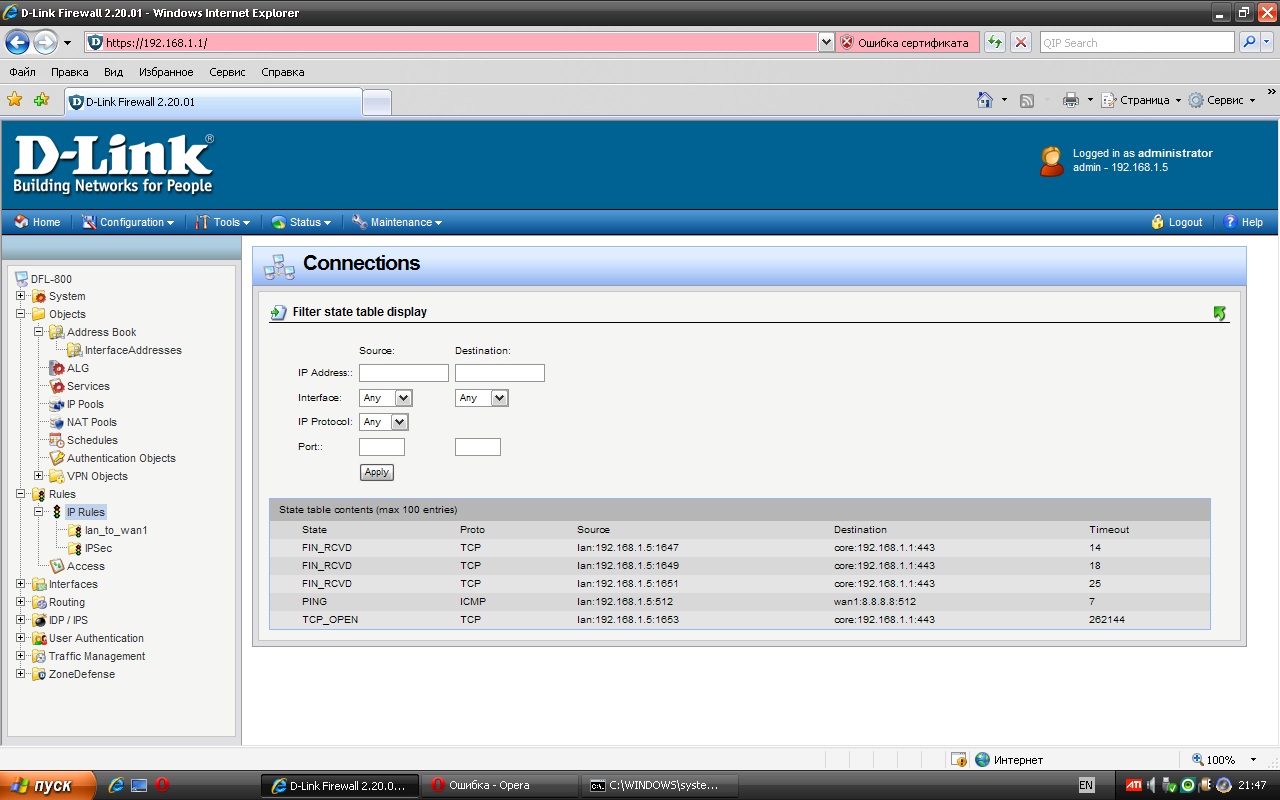Select IPSec in the tree
The height and width of the screenshot is (800, 1280).
pos(98,548)
